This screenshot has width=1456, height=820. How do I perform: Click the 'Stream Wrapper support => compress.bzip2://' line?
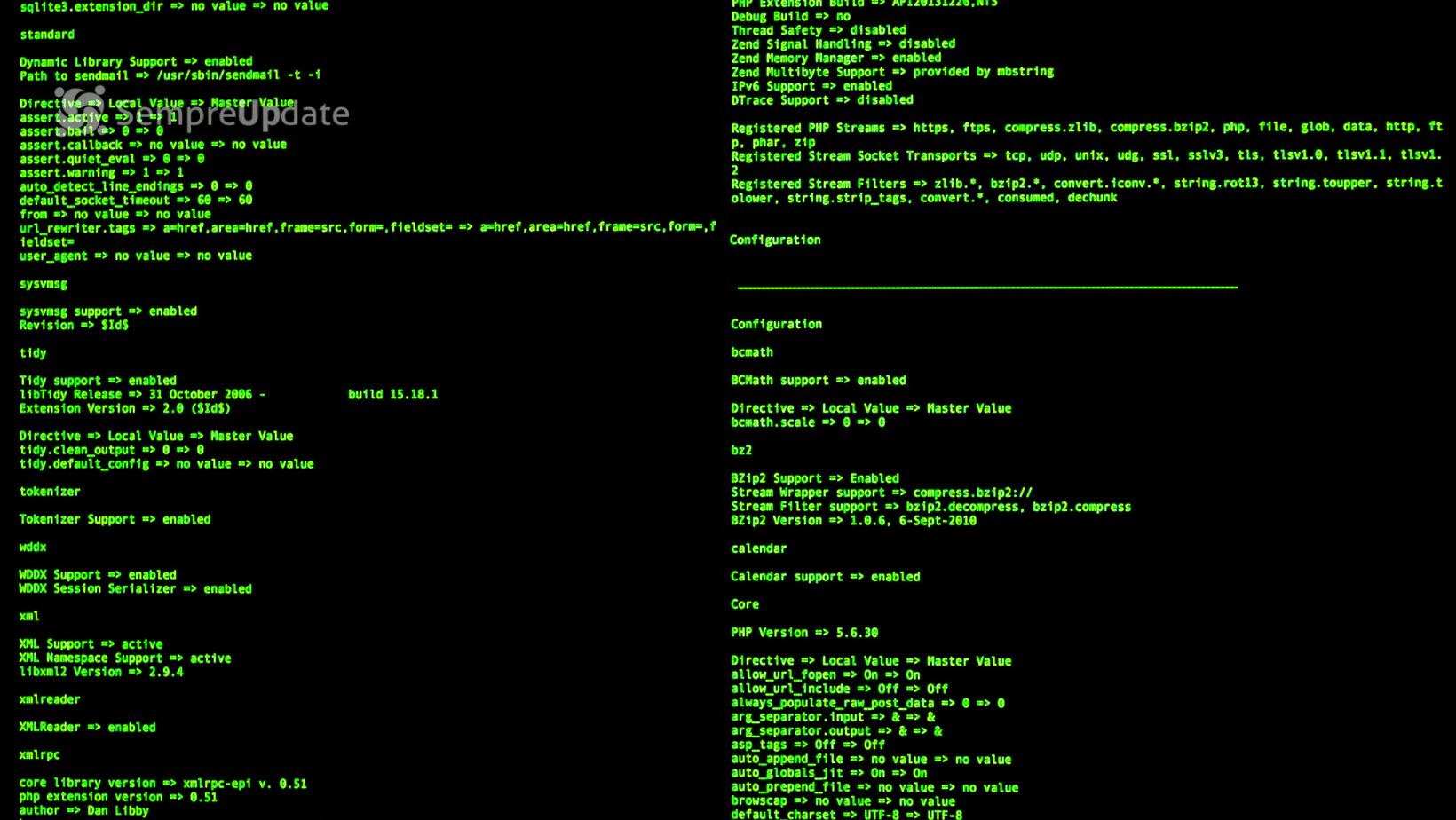click(x=882, y=493)
